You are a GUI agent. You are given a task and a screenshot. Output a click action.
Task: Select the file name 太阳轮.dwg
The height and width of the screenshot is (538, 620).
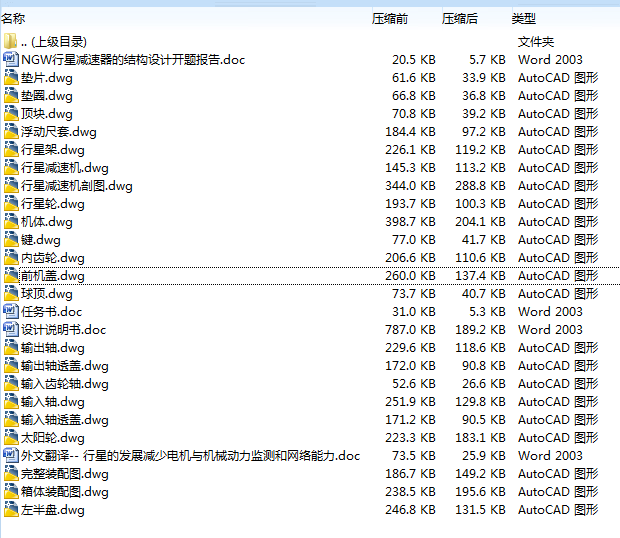[x=53, y=438]
